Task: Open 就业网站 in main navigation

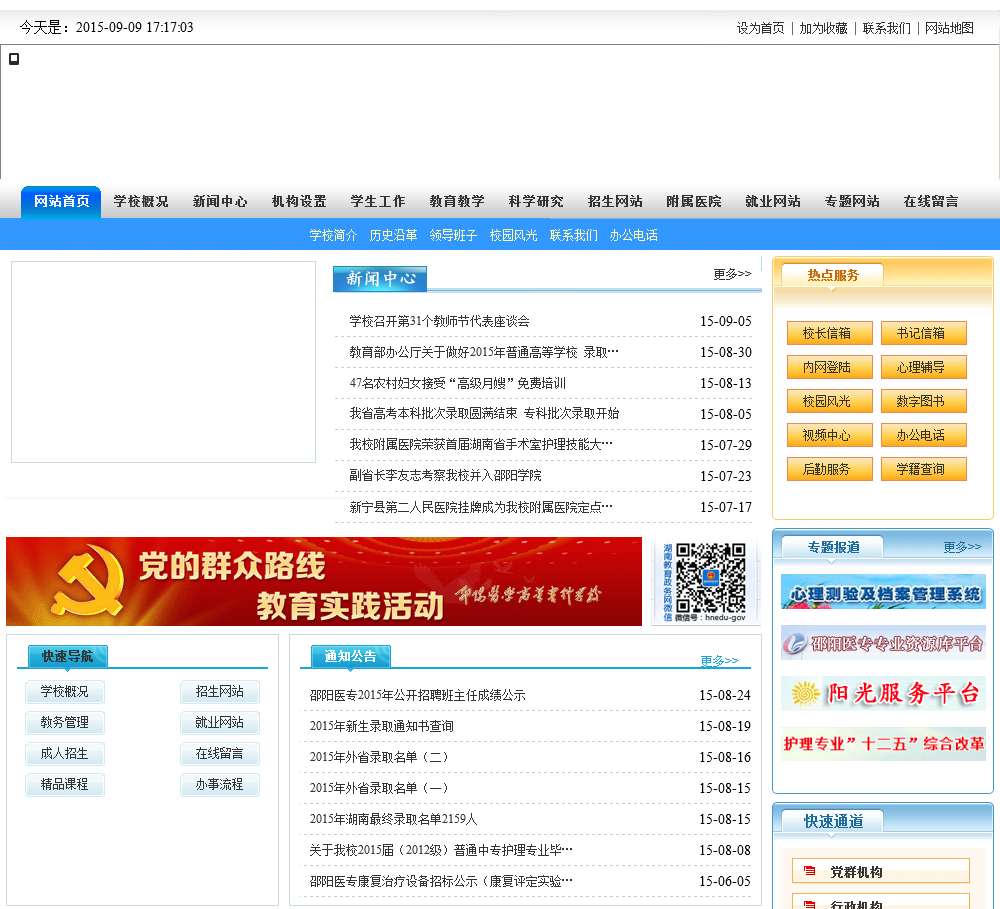Action: tap(773, 202)
